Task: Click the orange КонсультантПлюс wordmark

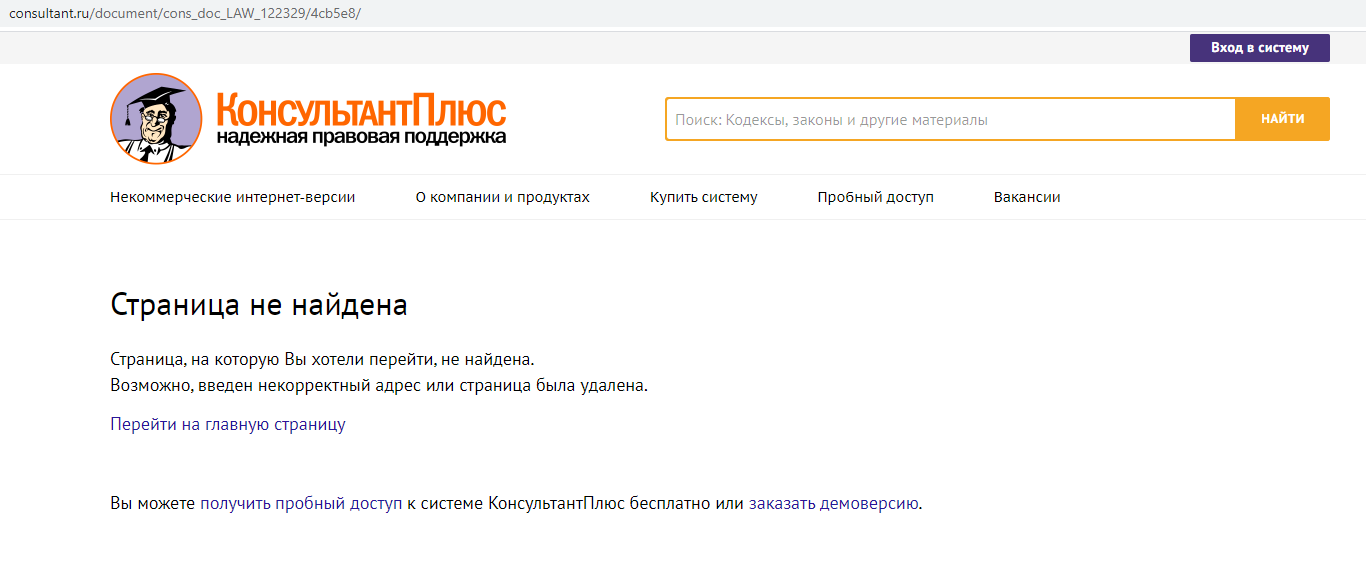Action: (361, 109)
